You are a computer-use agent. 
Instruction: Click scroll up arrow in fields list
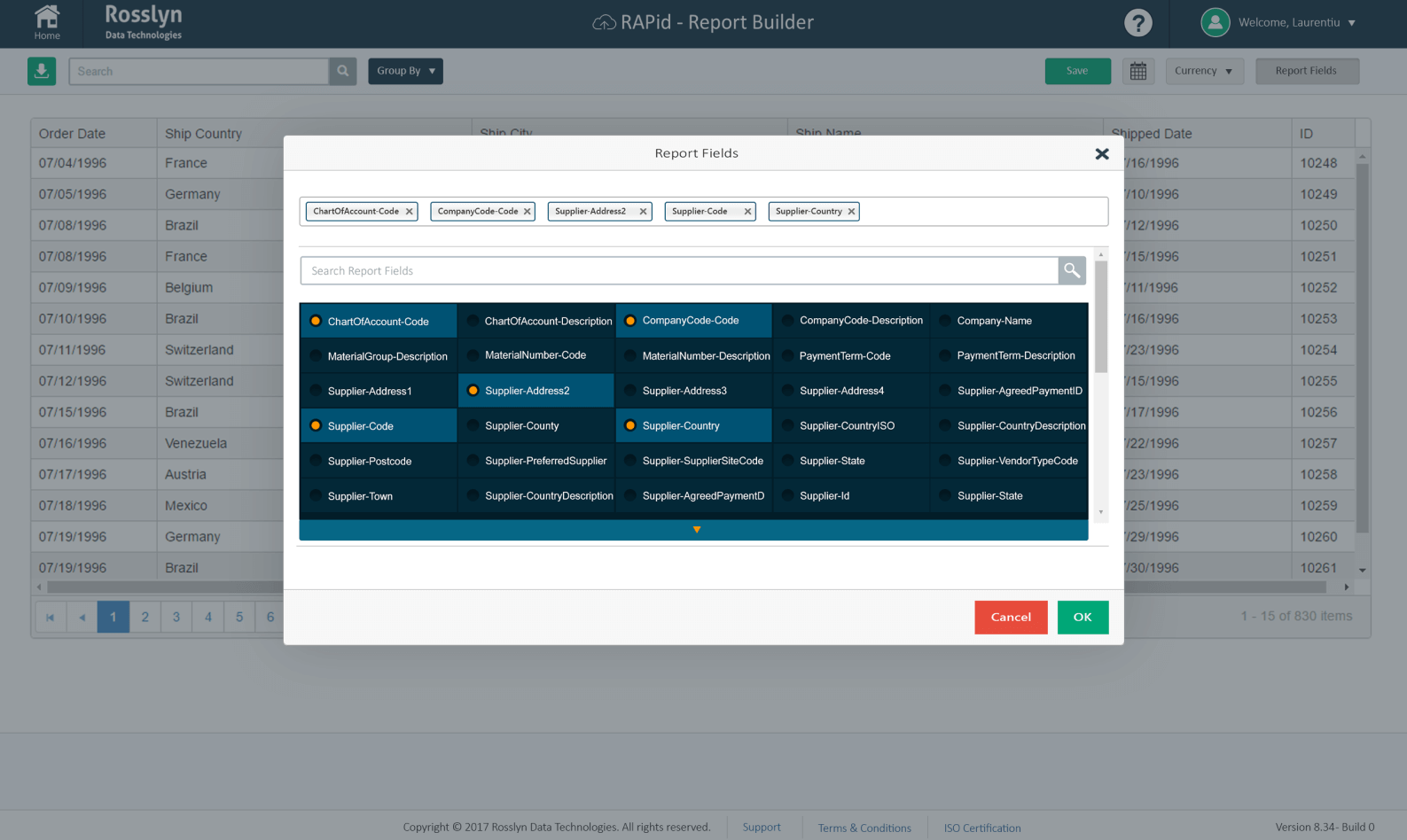(x=1101, y=254)
